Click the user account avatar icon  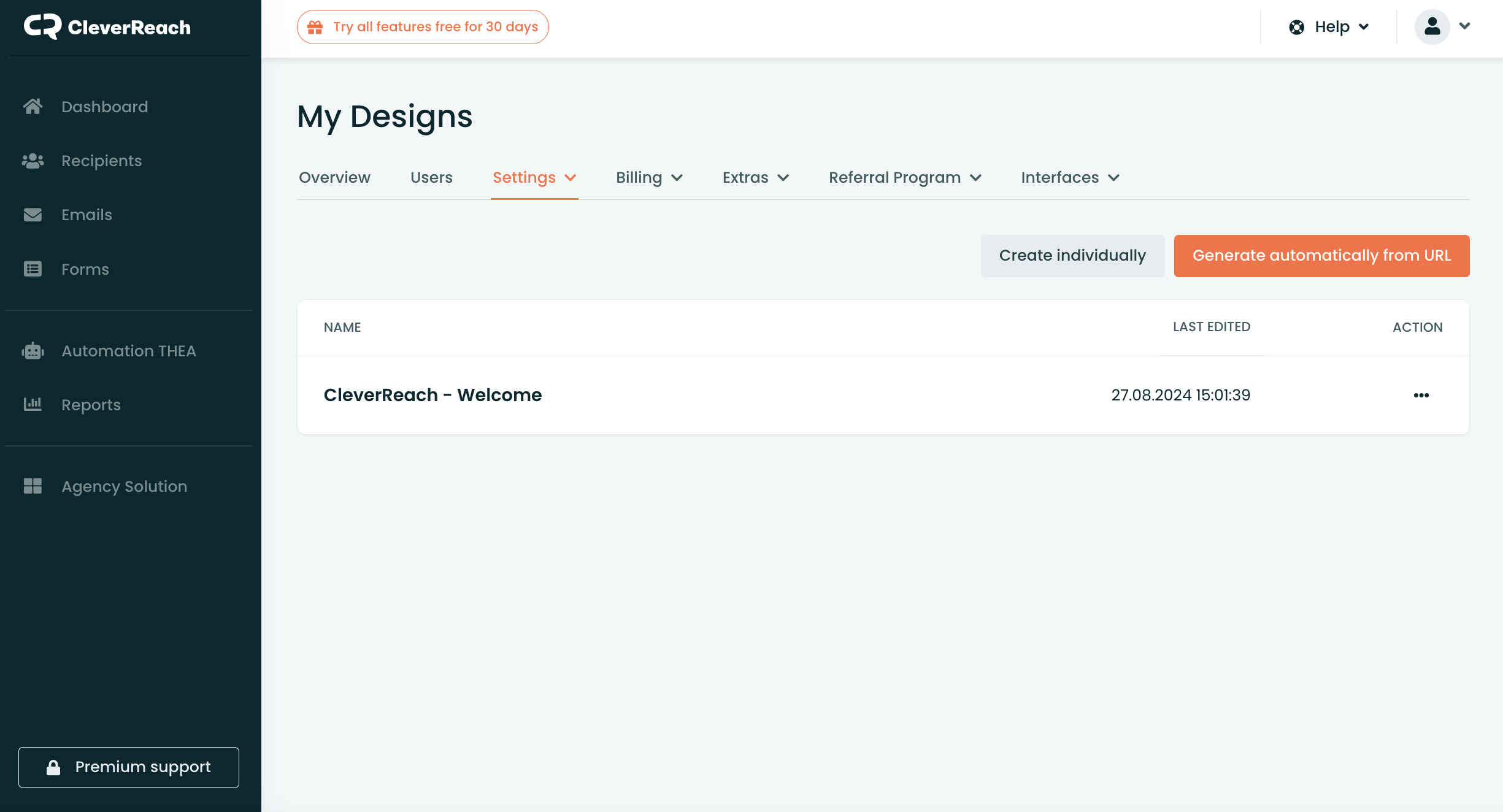(1432, 26)
